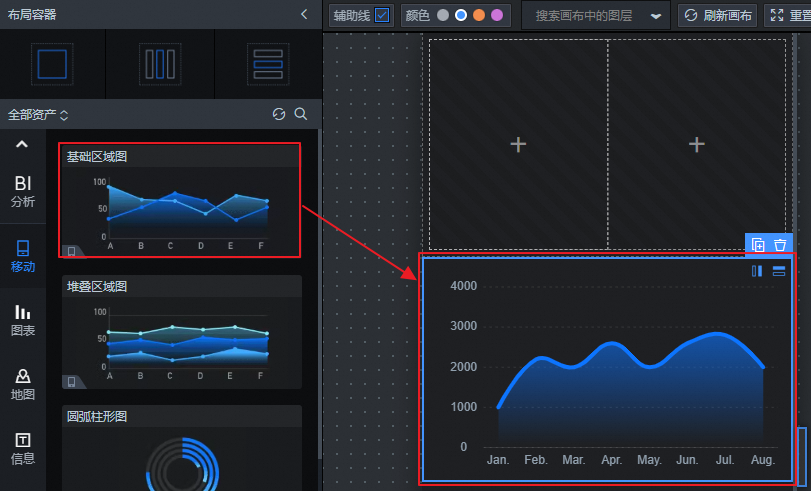The height and width of the screenshot is (491, 811).
Task: Switch to the 信息 category tab
Action: (23, 448)
